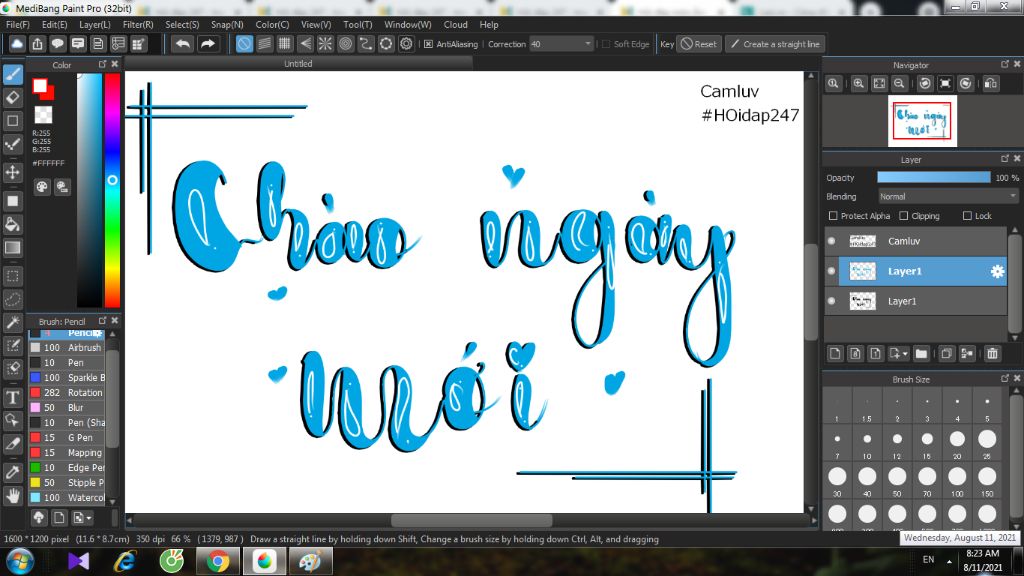Screen dimensions: 1024x576
Task: Select the Magic Wand tool
Action: (x=13, y=323)
